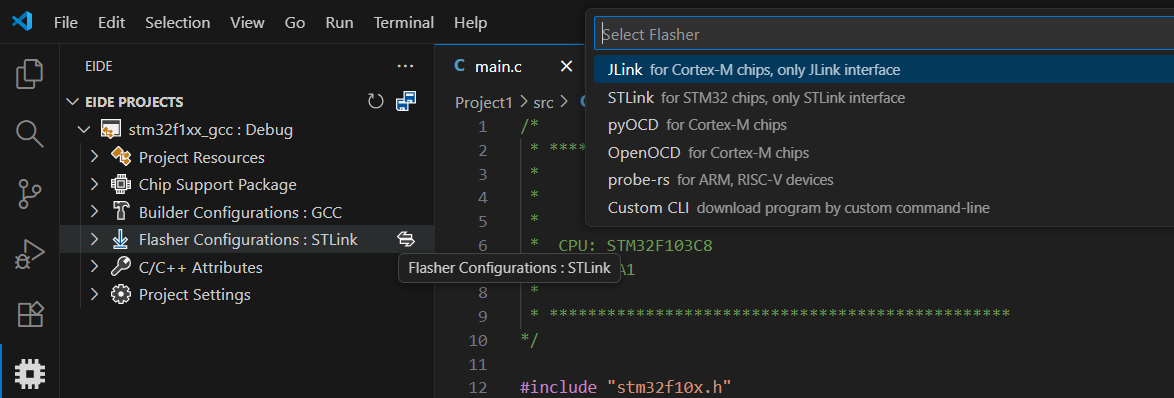Click the EIDE panel more actions ellipsis
This screenshot has width=1174, height=398.
pyautogui.click(x=405, y=66)
